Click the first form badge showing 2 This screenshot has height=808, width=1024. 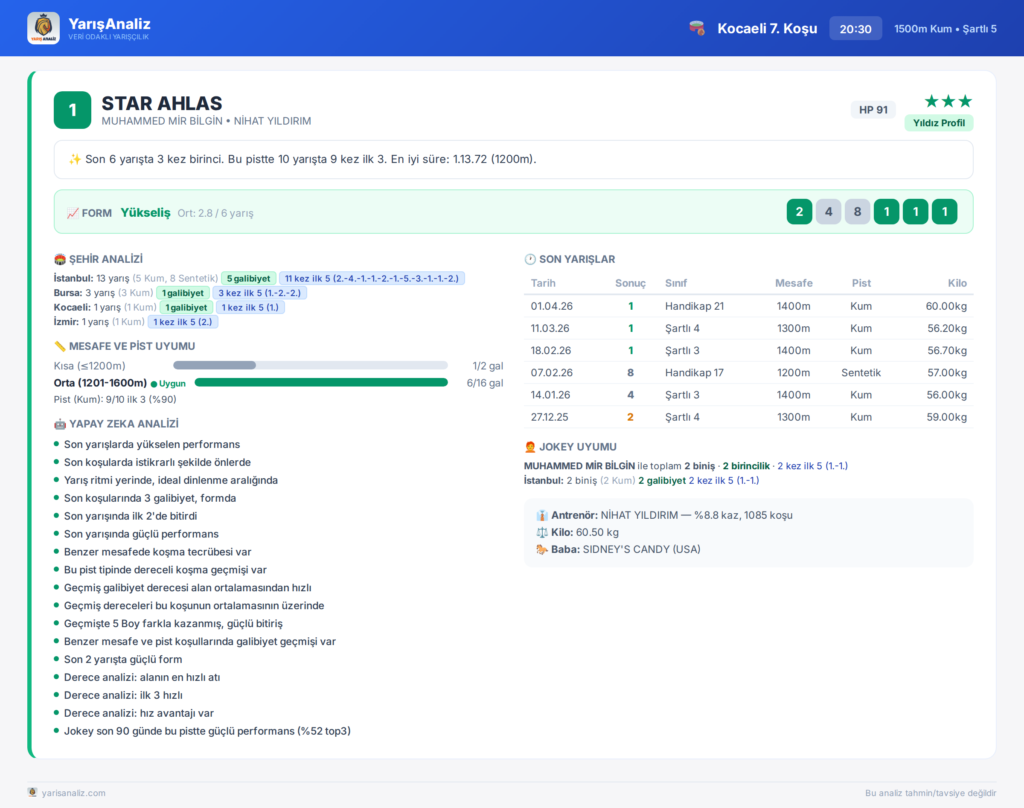coord(799,212)
